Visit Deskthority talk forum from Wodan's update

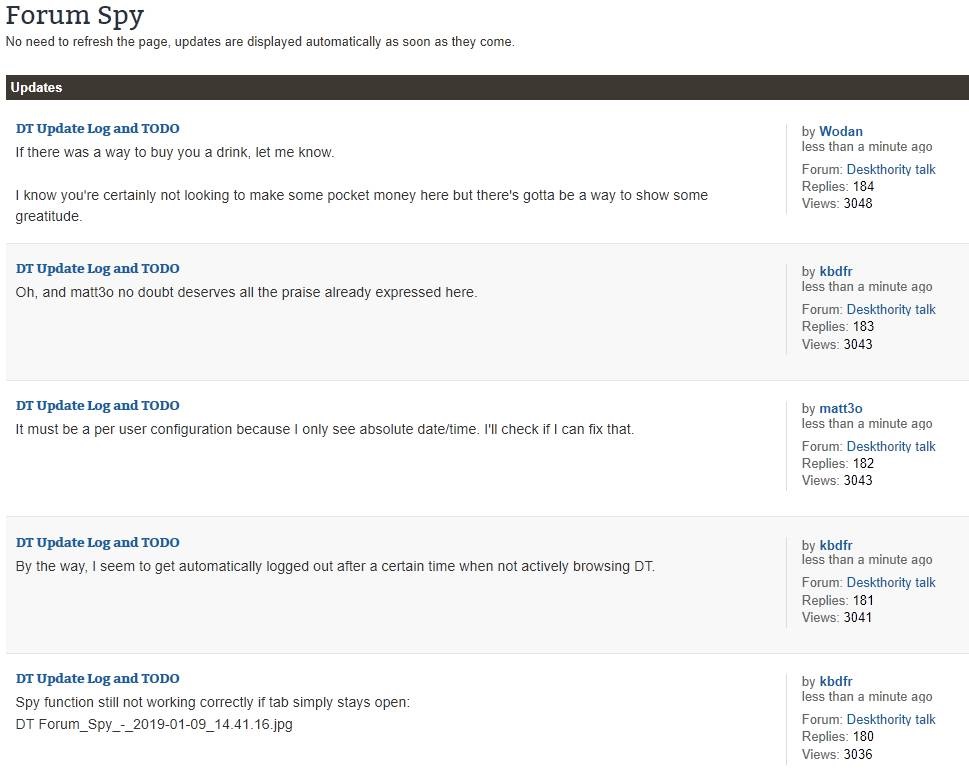[890, 169]
